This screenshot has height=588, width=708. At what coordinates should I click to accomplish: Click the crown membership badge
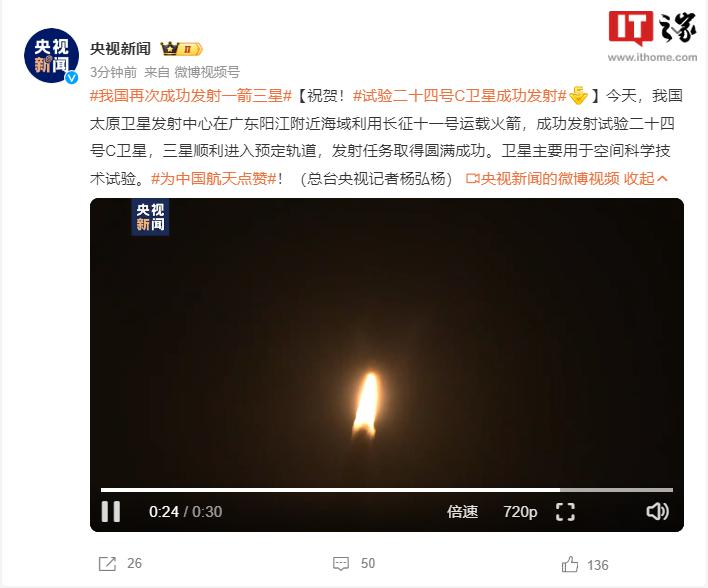tap(182, 48)
